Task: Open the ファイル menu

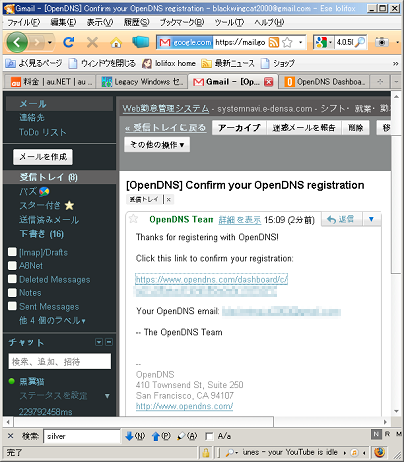Action: pyautogui.click(x=24, y=22)
